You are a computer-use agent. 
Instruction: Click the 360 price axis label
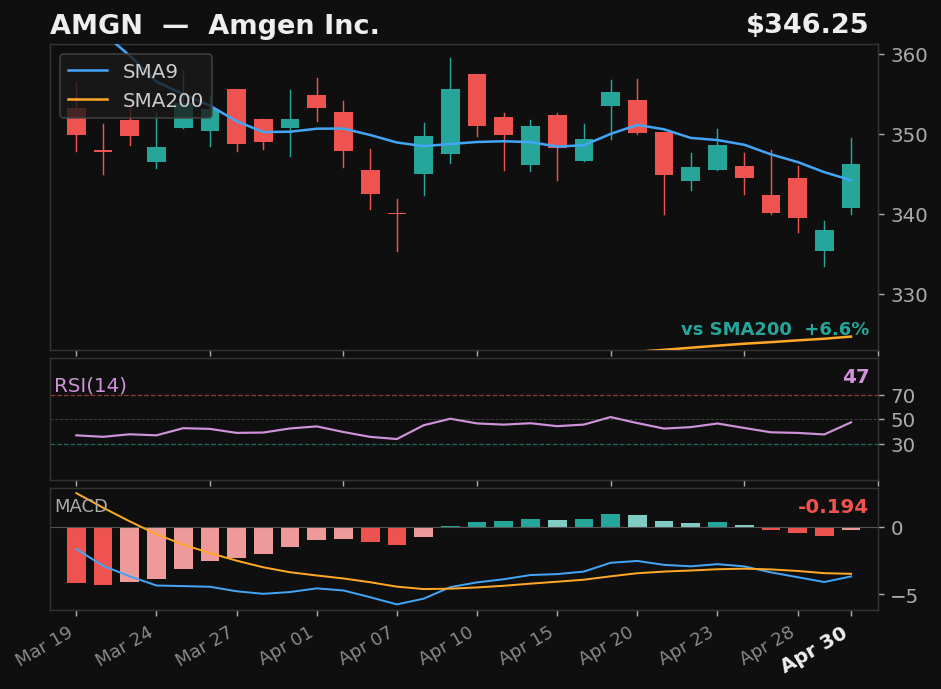click(909, 55)
